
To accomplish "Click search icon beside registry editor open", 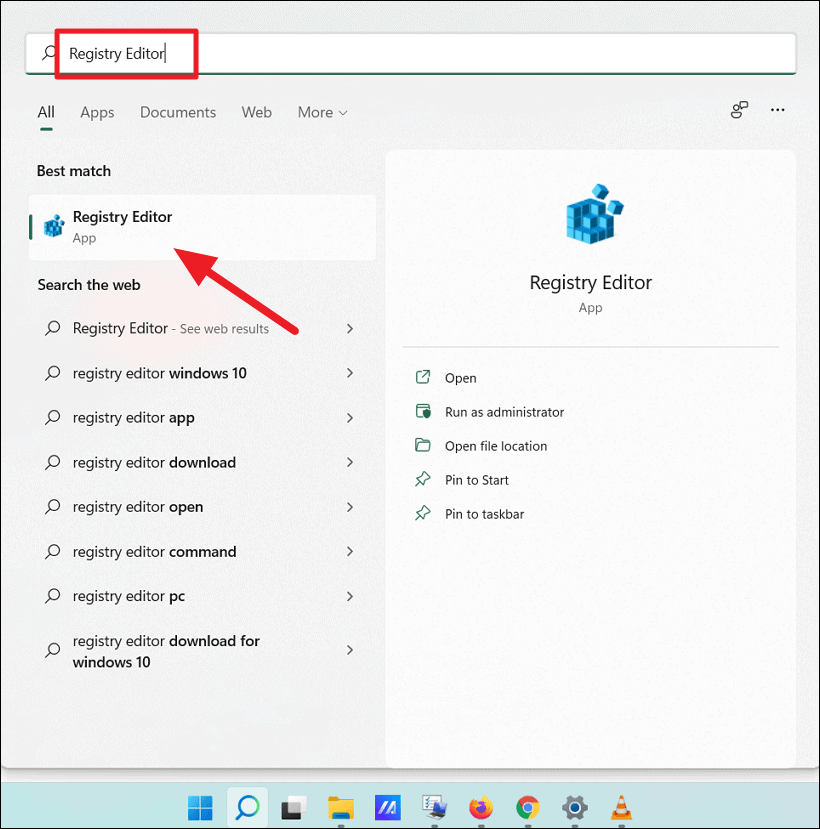I will [53, 507].
